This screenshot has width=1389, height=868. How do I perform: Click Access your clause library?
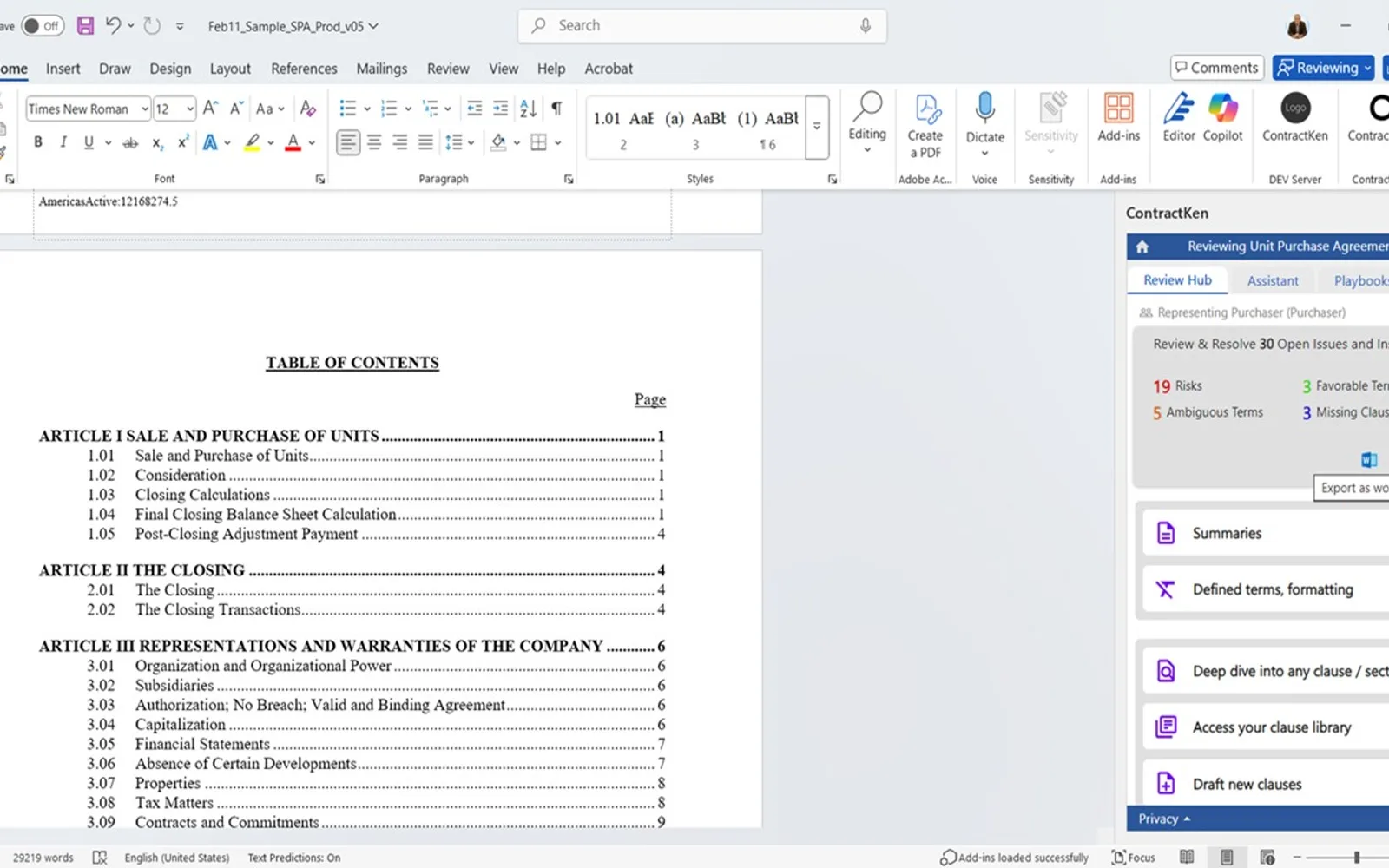(1266, 727)
